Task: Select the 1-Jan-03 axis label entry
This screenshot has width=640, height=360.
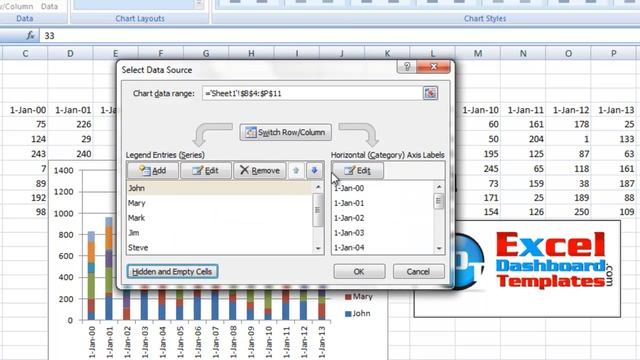Action: [x=383, y=233]
